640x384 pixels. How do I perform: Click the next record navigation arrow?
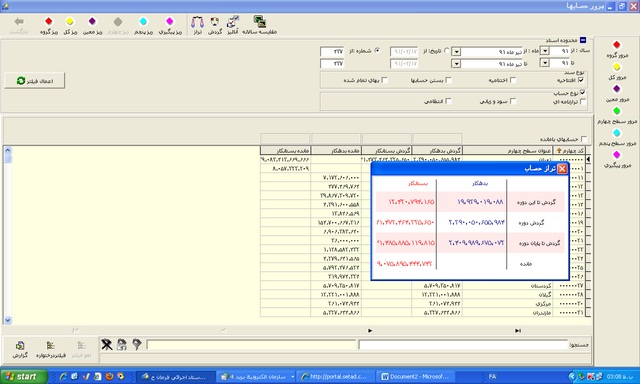pyautogui.click(x=370, y=331)
